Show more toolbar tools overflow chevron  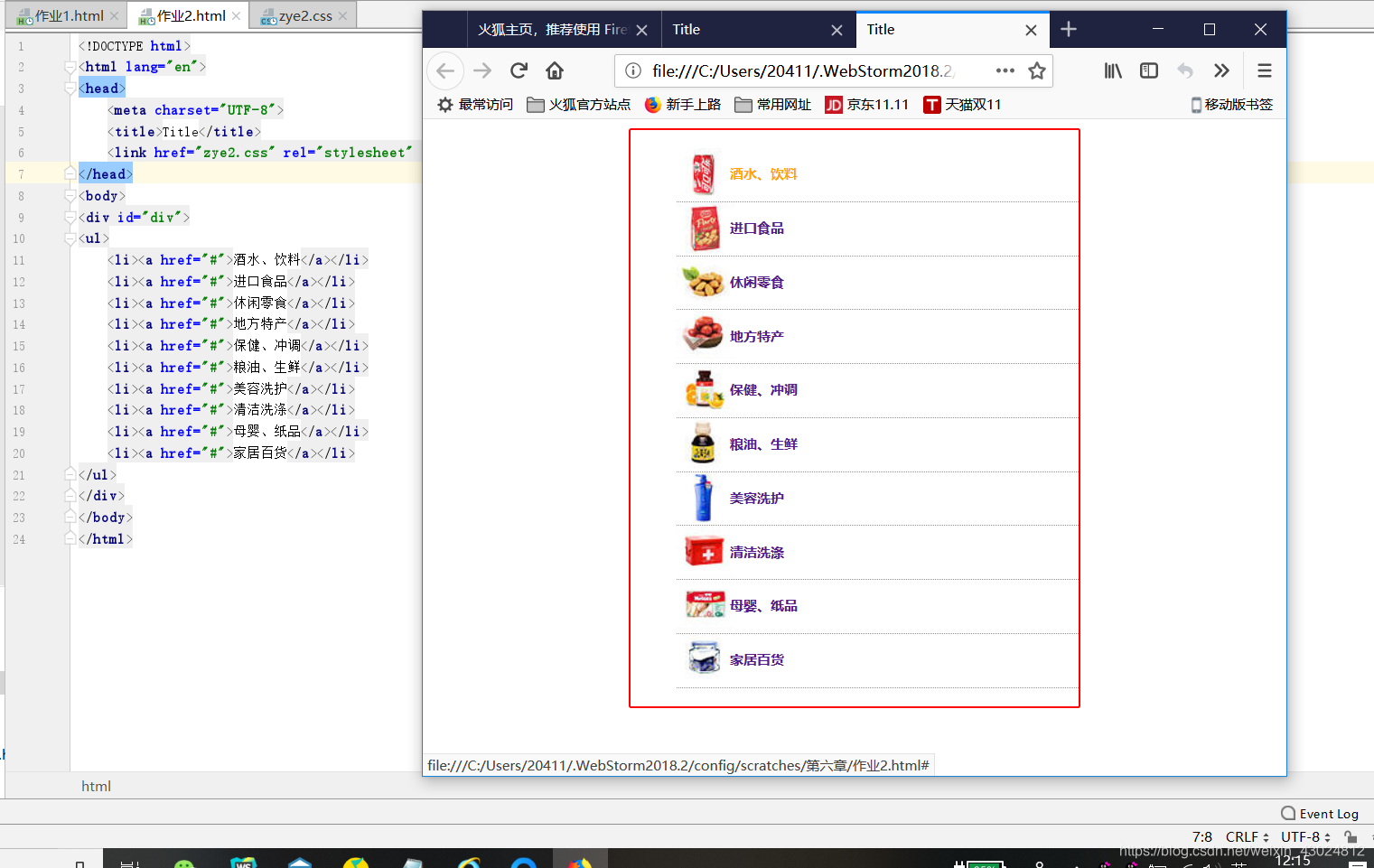(x=1221, y=70)
